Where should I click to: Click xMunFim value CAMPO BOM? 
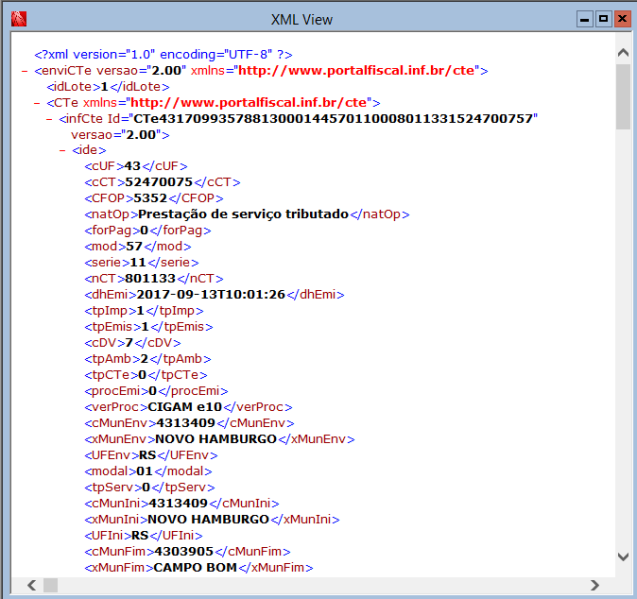[x=195, y=567]
